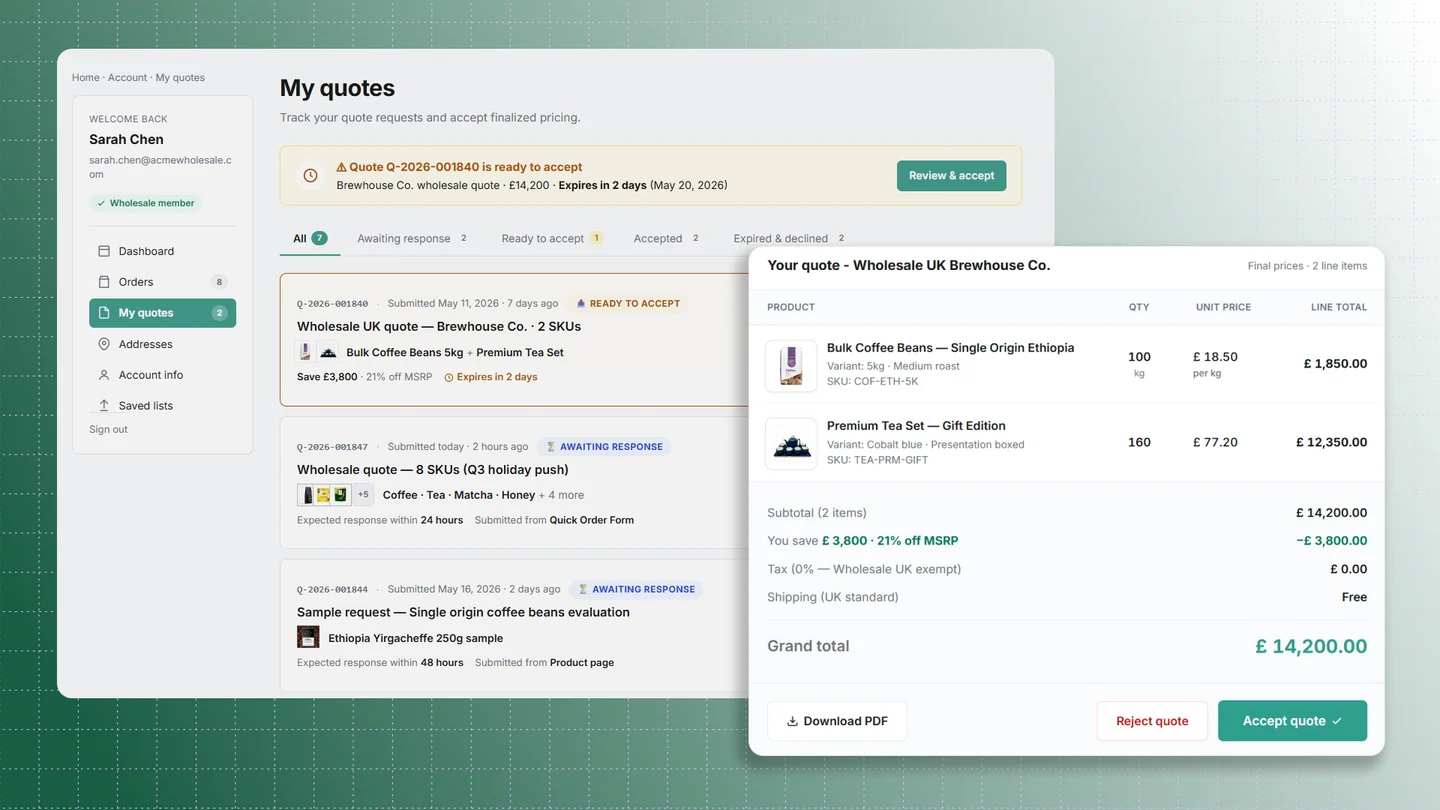The height and width of the screenshot is (810, 1440).
Task: Open Dashboard in the sidebar
Action: point(162,251)
